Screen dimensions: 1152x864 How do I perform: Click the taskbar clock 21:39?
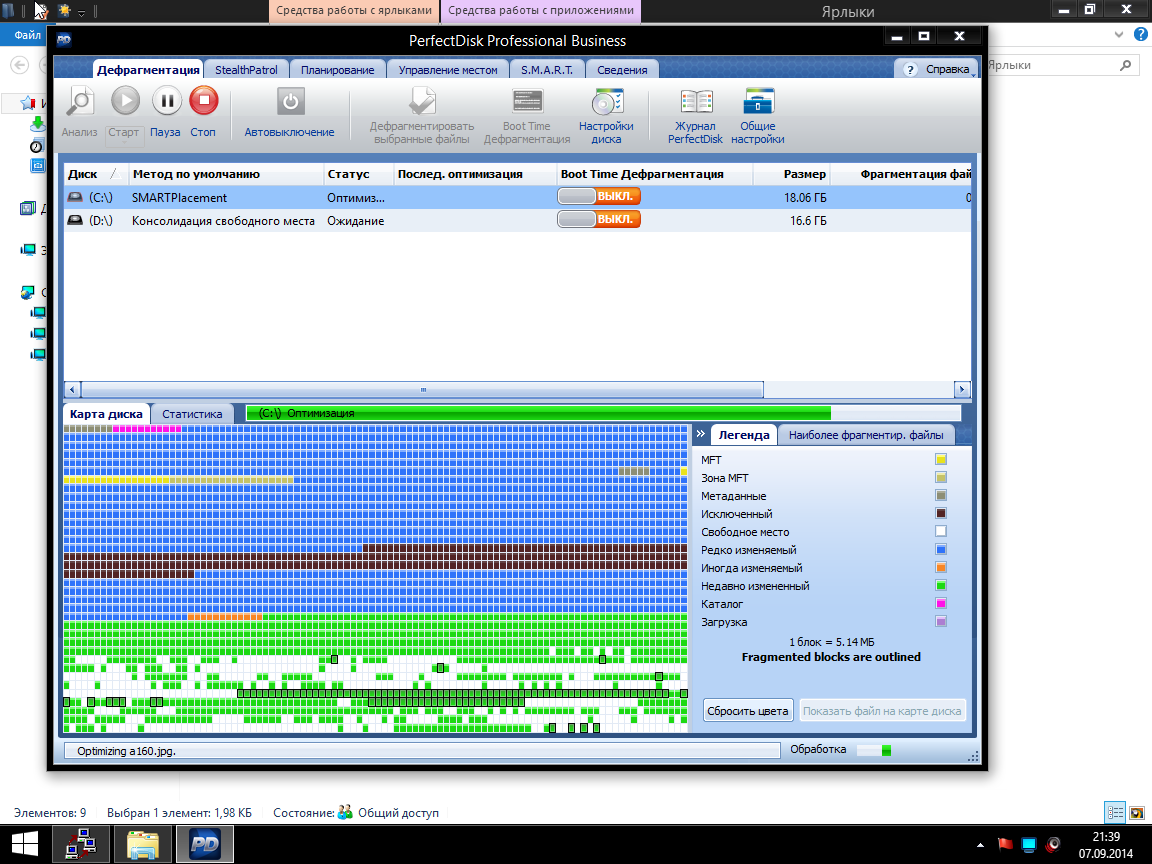1106,837
